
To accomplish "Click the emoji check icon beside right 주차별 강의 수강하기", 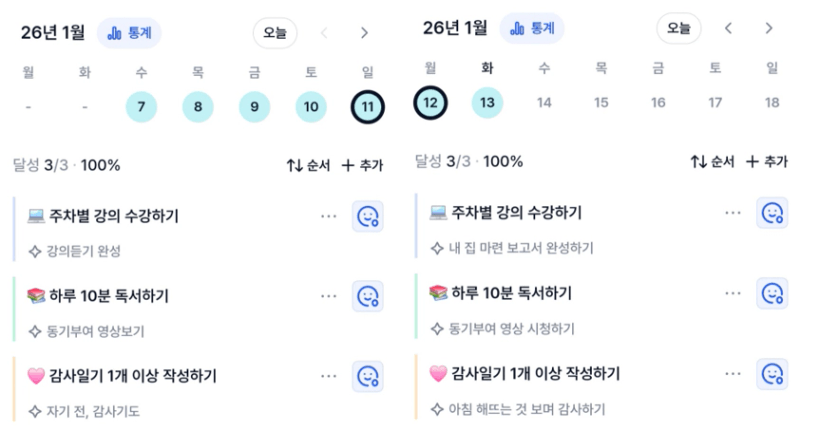I will click(772, 213).
